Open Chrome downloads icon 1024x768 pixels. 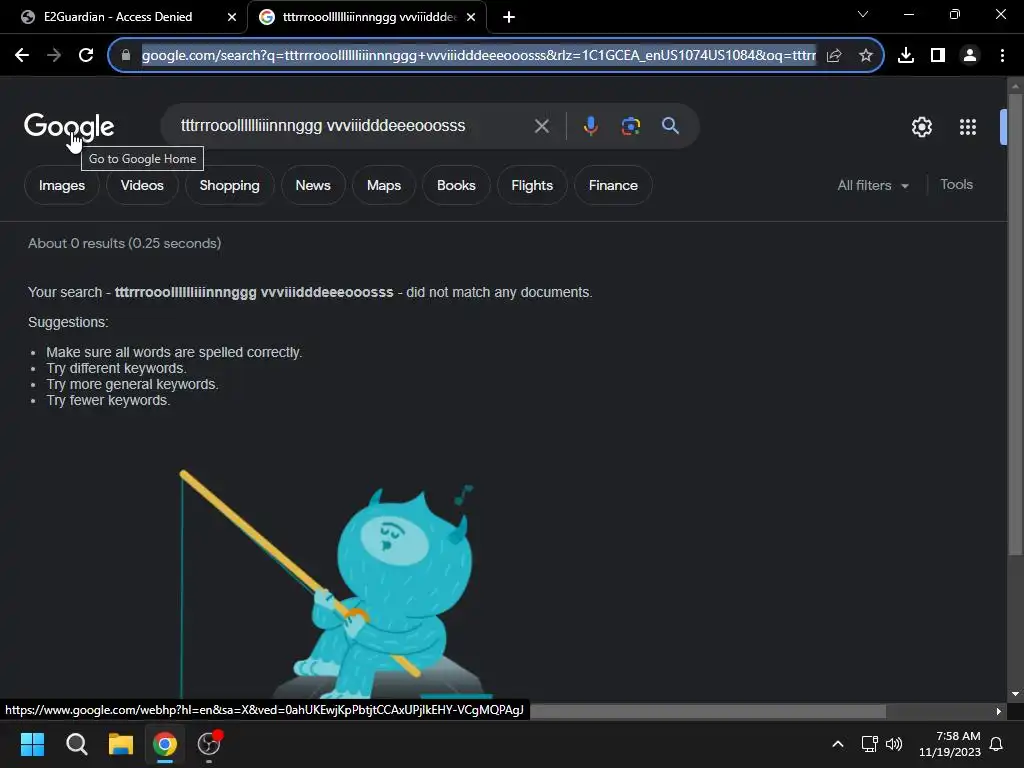[906, 56]
